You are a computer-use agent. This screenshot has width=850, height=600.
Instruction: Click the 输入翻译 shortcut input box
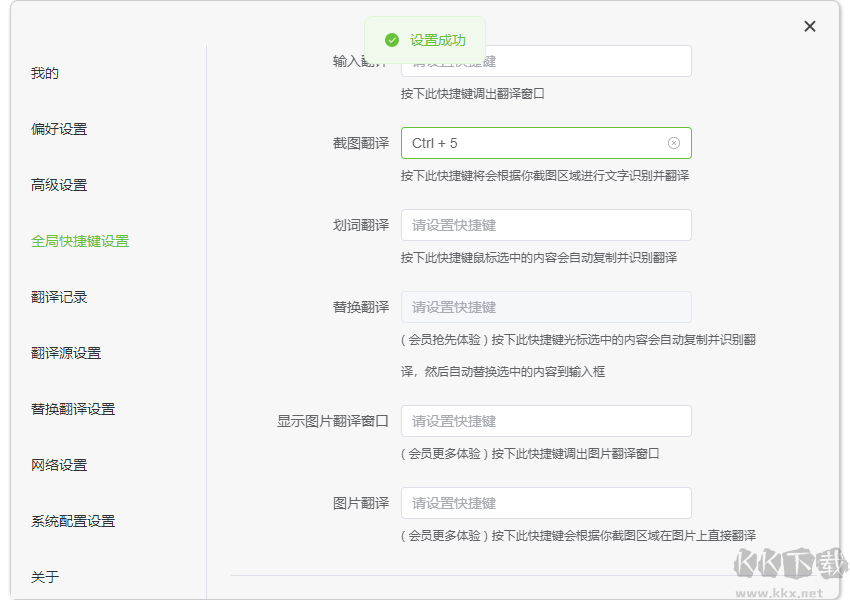pos(546,60)
